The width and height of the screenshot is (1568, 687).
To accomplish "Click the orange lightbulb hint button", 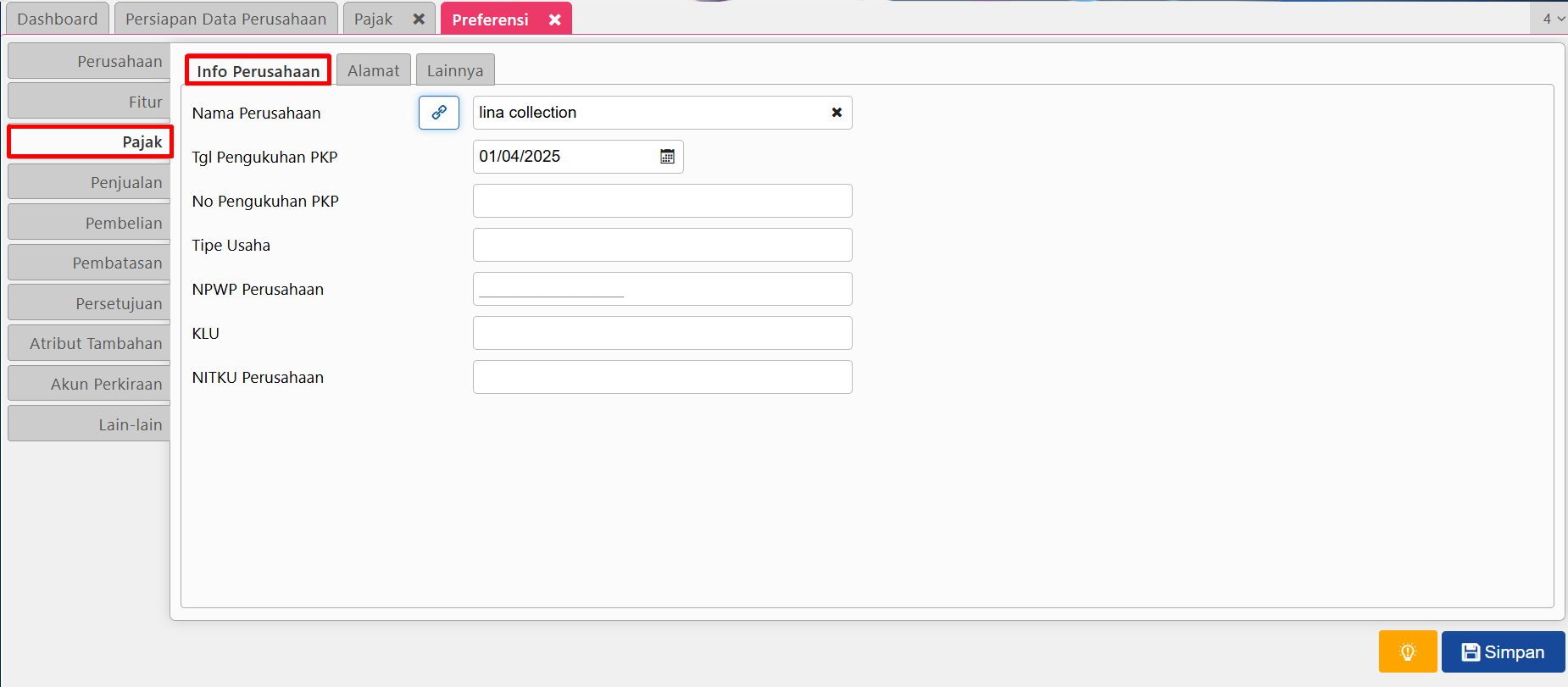I will coord(1407,651).
